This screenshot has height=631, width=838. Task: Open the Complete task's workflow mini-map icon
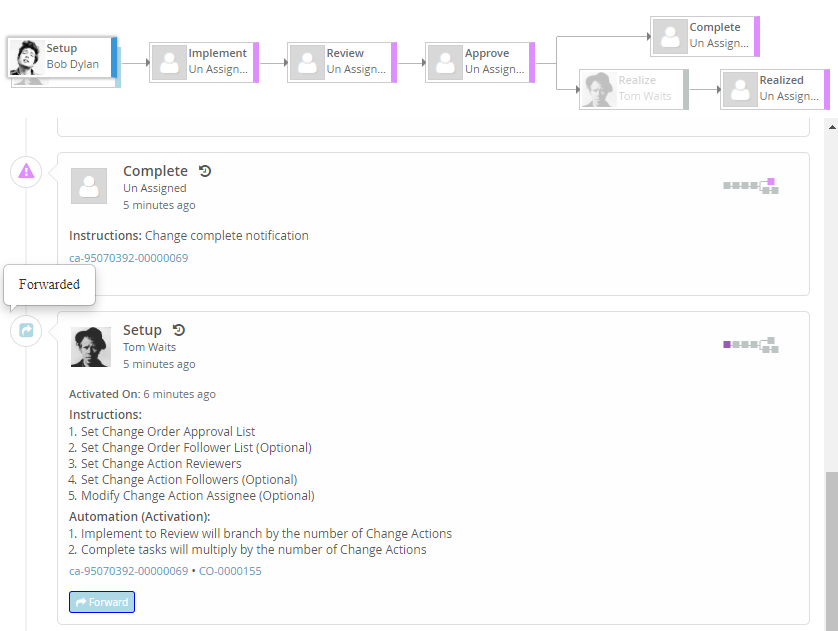750,186
